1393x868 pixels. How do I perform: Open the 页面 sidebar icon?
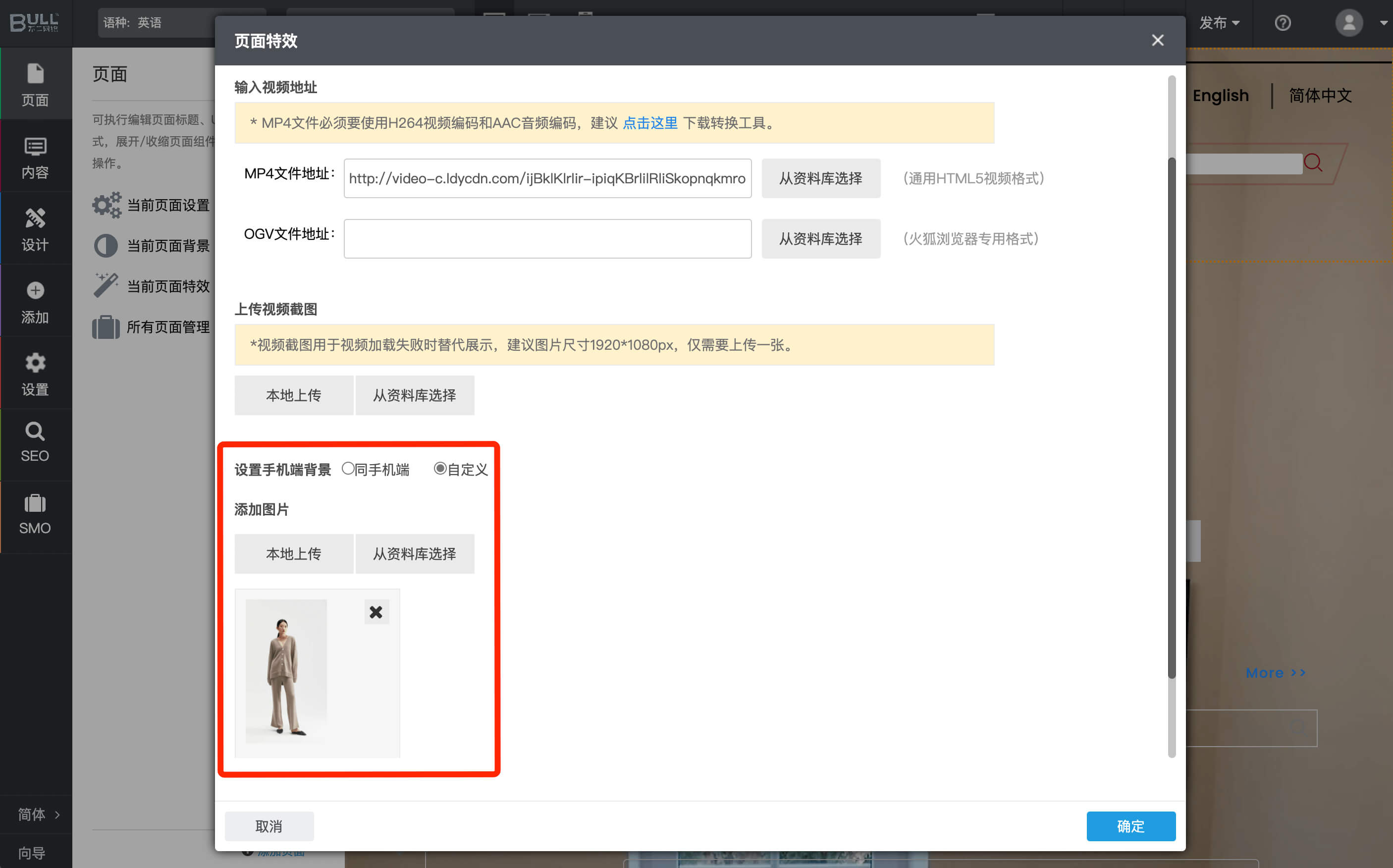tap(35, 73)
